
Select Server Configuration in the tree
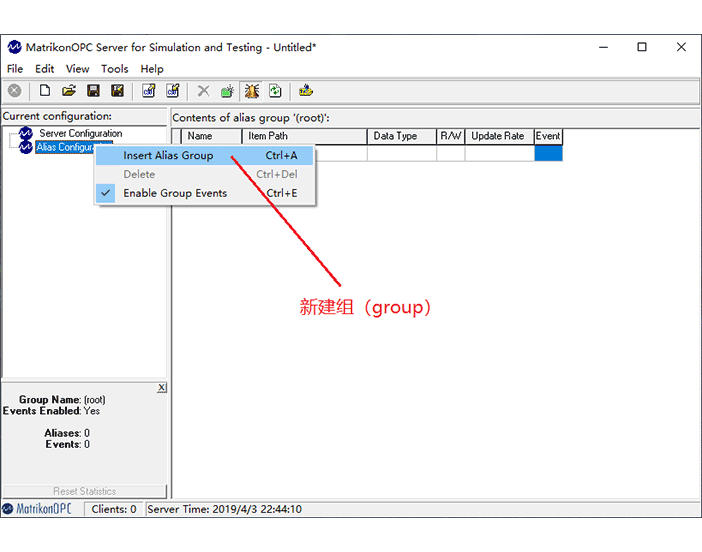[81, 133]
